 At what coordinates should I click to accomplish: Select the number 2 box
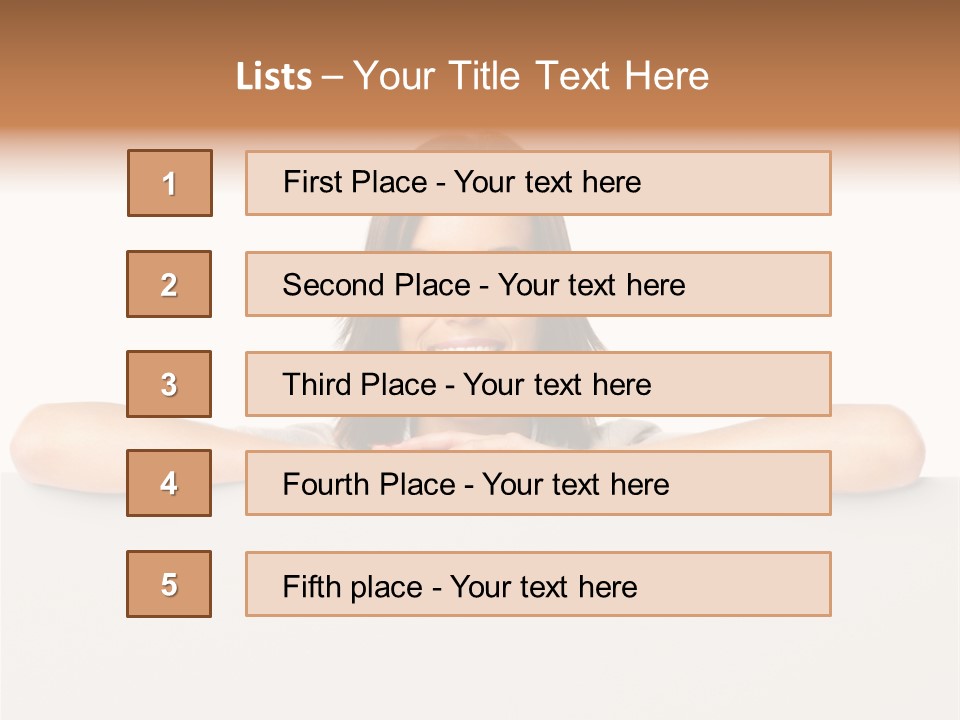(169, 284)
